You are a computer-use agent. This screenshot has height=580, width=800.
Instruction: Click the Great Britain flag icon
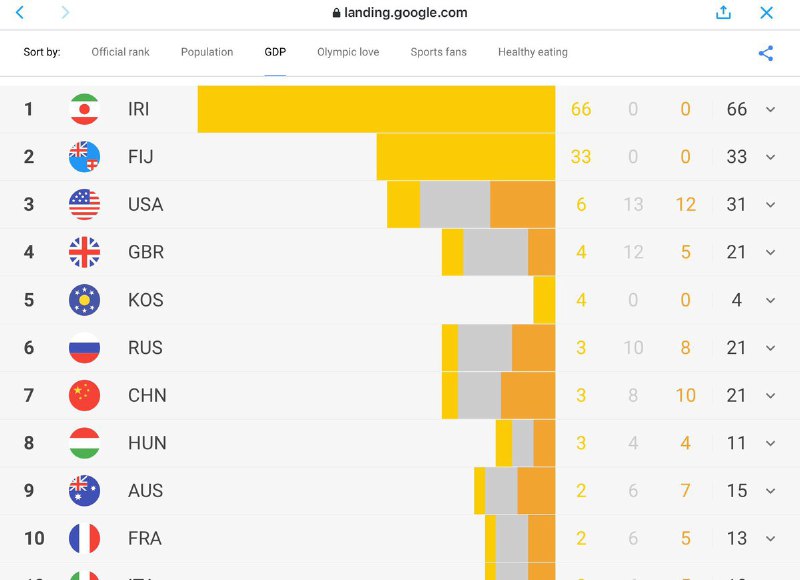click(x=84, y=252)
